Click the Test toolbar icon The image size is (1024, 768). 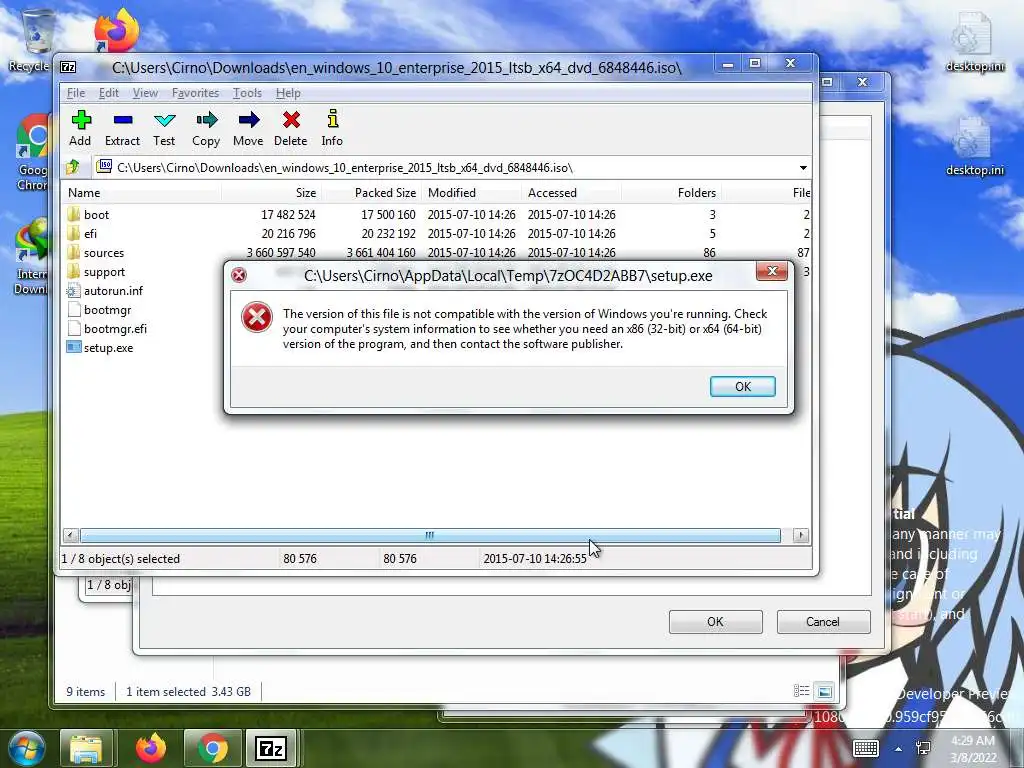click(164, 120)
